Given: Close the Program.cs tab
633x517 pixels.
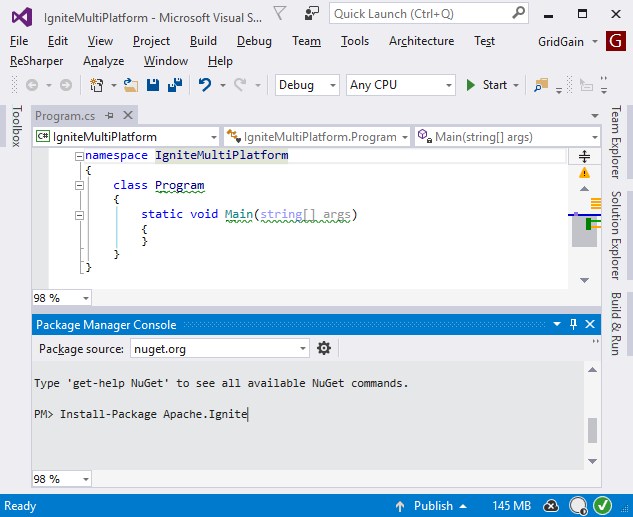Looking at the screenshot, I should pos(128,115).
